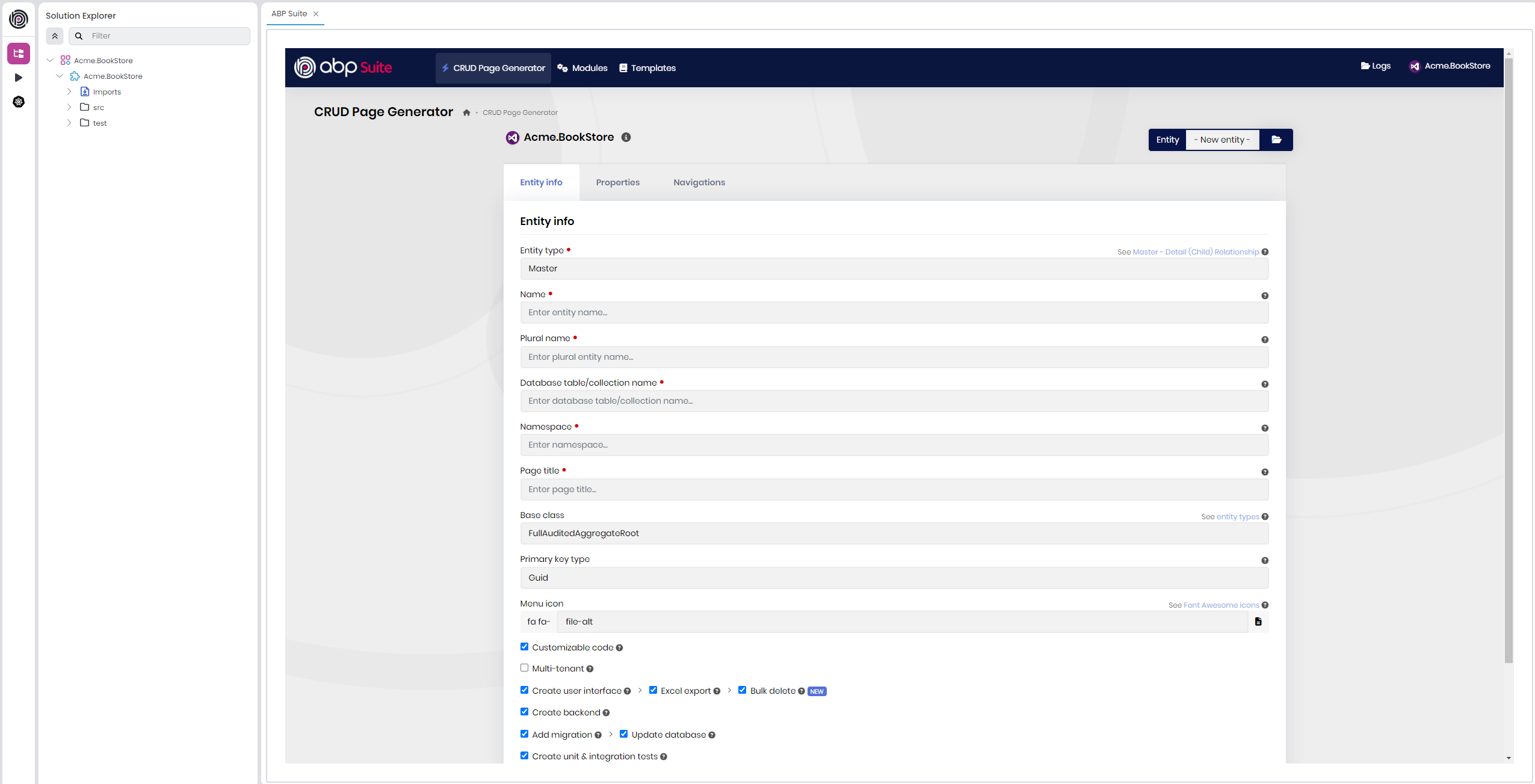Click the home icon in breadcrumb
This screenshot has height=784, width=1535.
pyautogui.click(x=466, y=113)
